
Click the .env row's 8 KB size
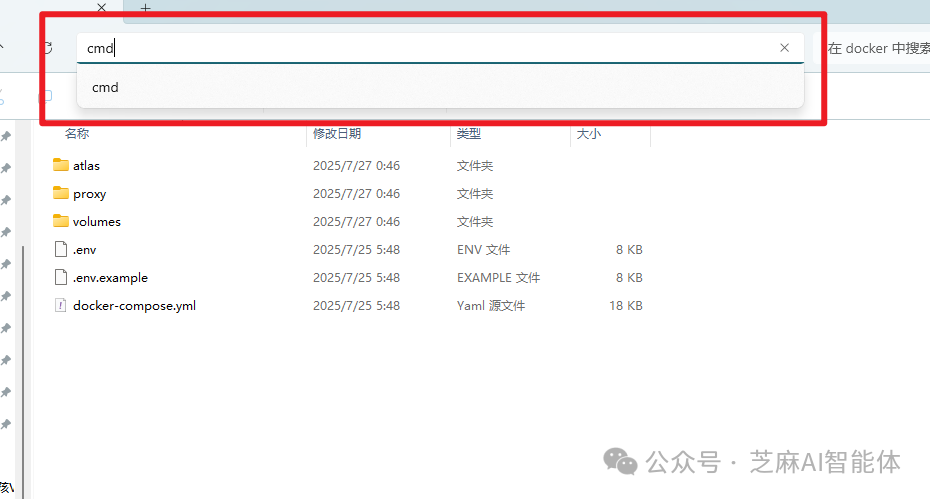coord(629,250)
